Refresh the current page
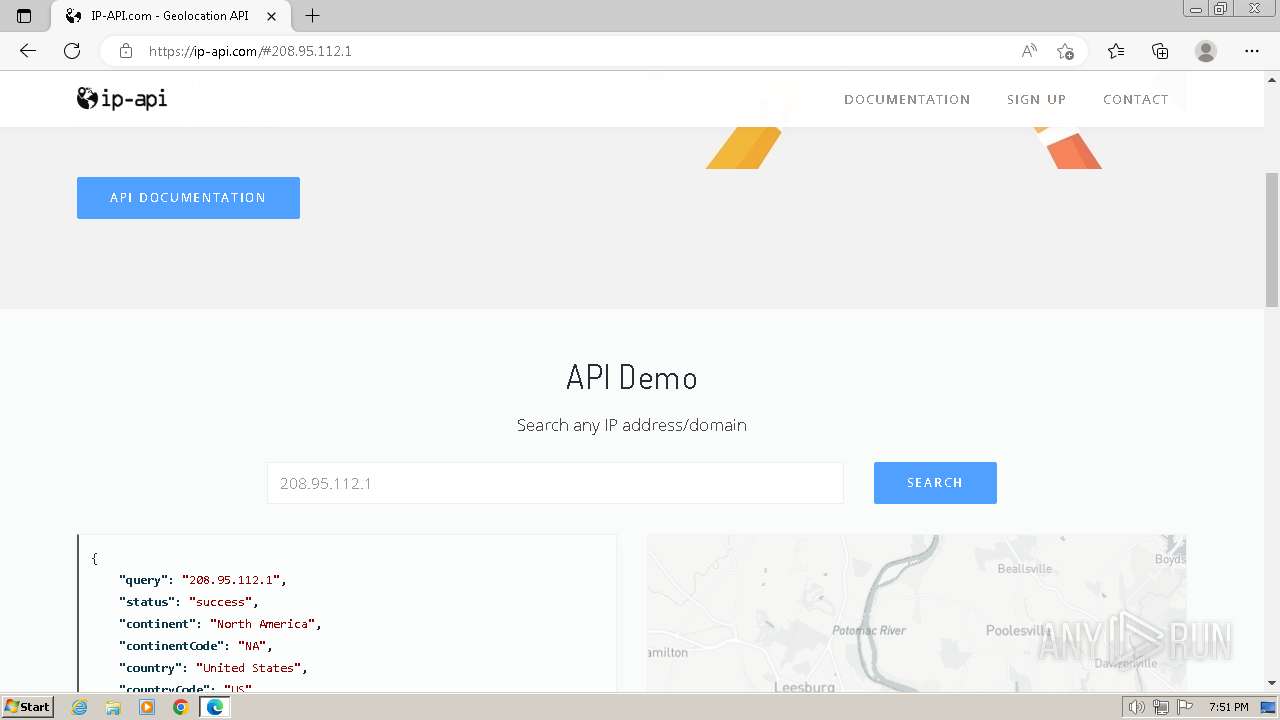Viewport: 1280px width, 720px height. pyautogui.click(x=72, y=51)
